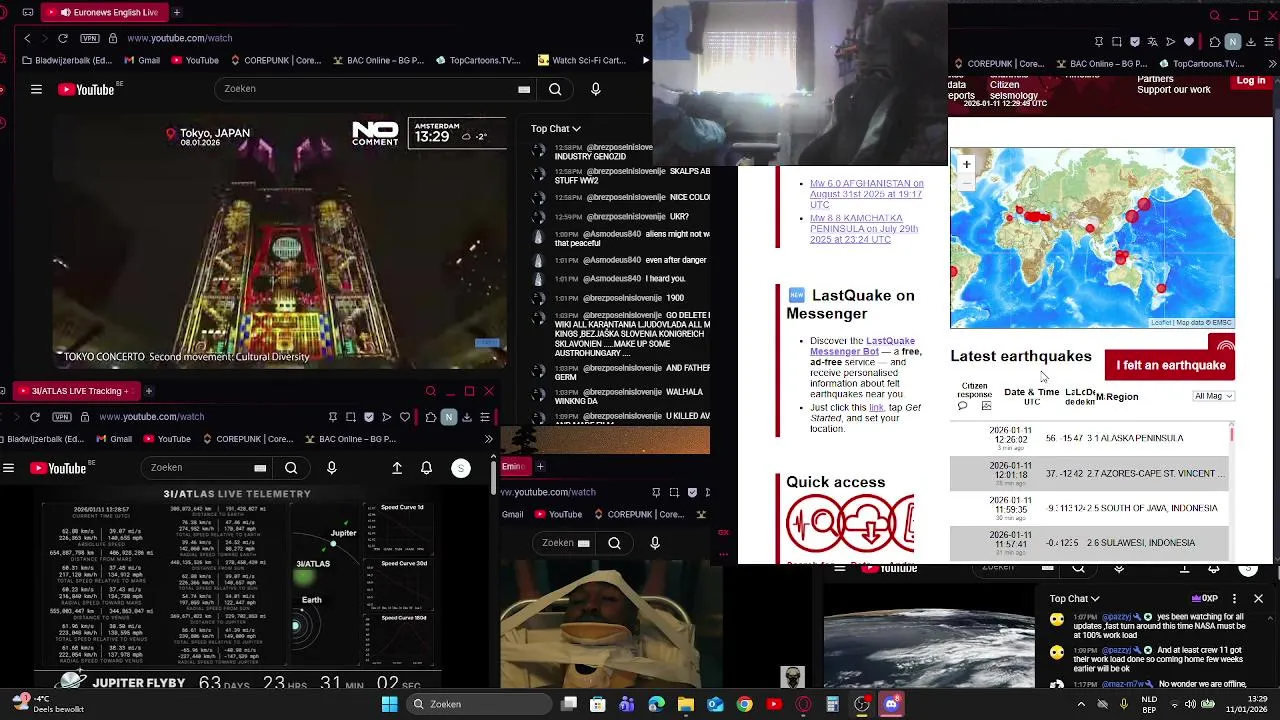1280x720 pixels.
Task: Expand Top Chat dropdown beside Euronews video
Action: coord(555,128)
